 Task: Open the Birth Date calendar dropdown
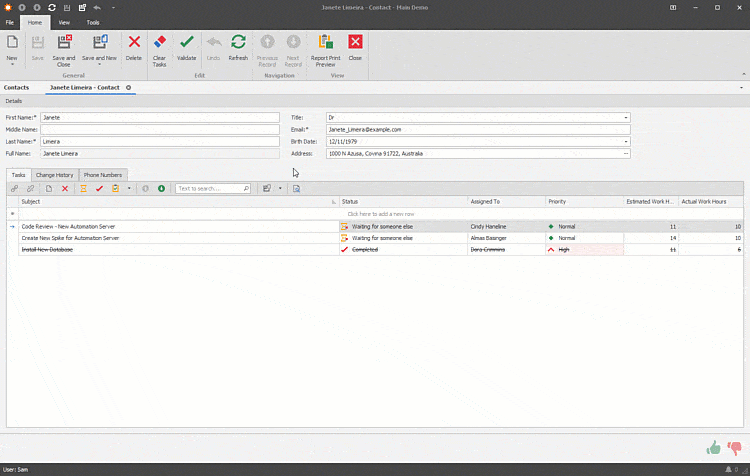[x=626, y=142]
